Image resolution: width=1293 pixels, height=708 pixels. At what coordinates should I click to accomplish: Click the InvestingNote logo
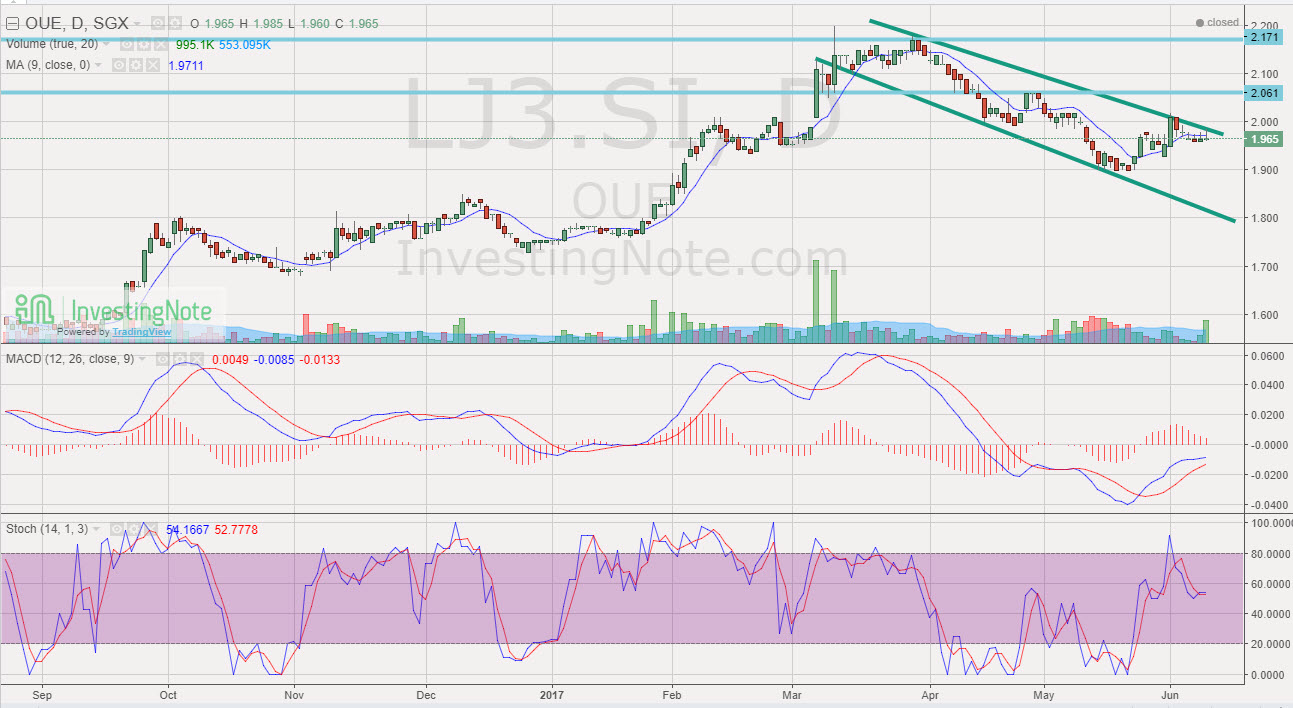(110, 312)
